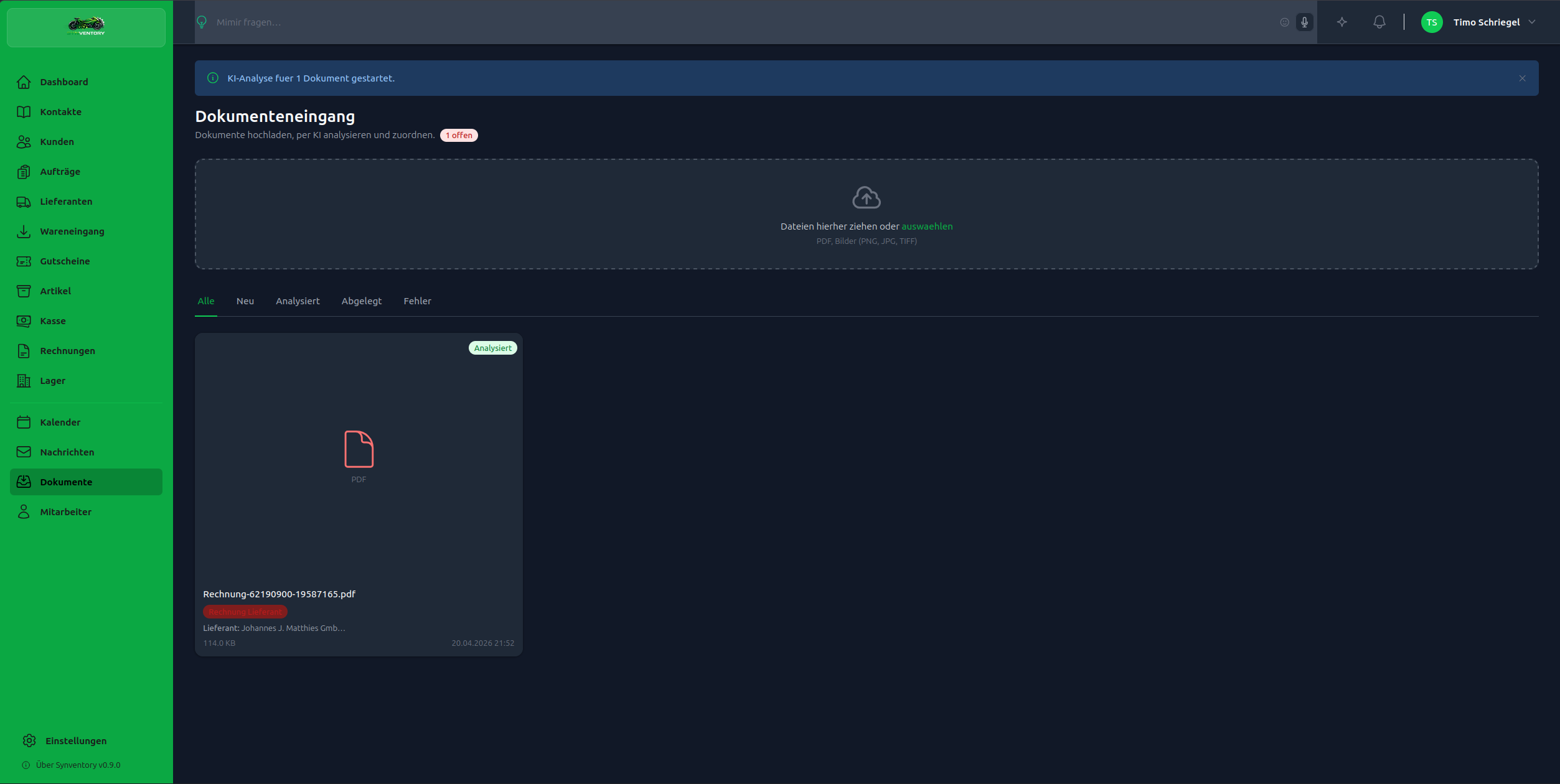Open Über Synventory v0.9.0 link

point(78,765)
